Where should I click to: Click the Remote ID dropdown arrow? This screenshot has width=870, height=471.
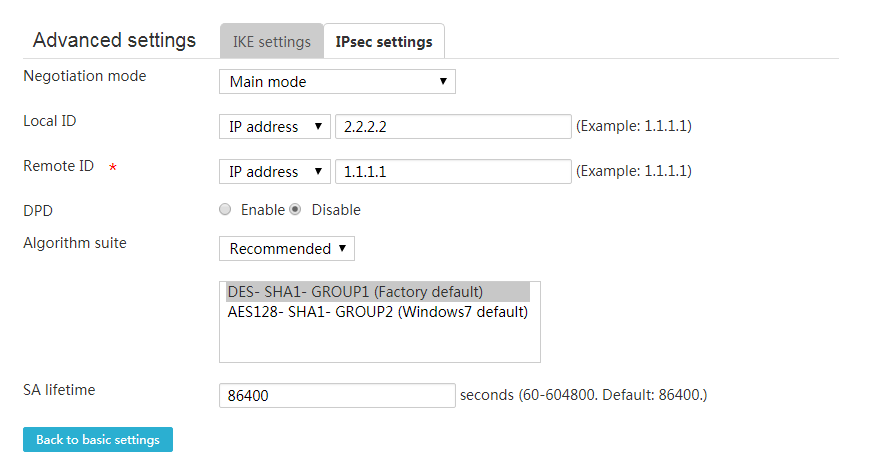318,171
